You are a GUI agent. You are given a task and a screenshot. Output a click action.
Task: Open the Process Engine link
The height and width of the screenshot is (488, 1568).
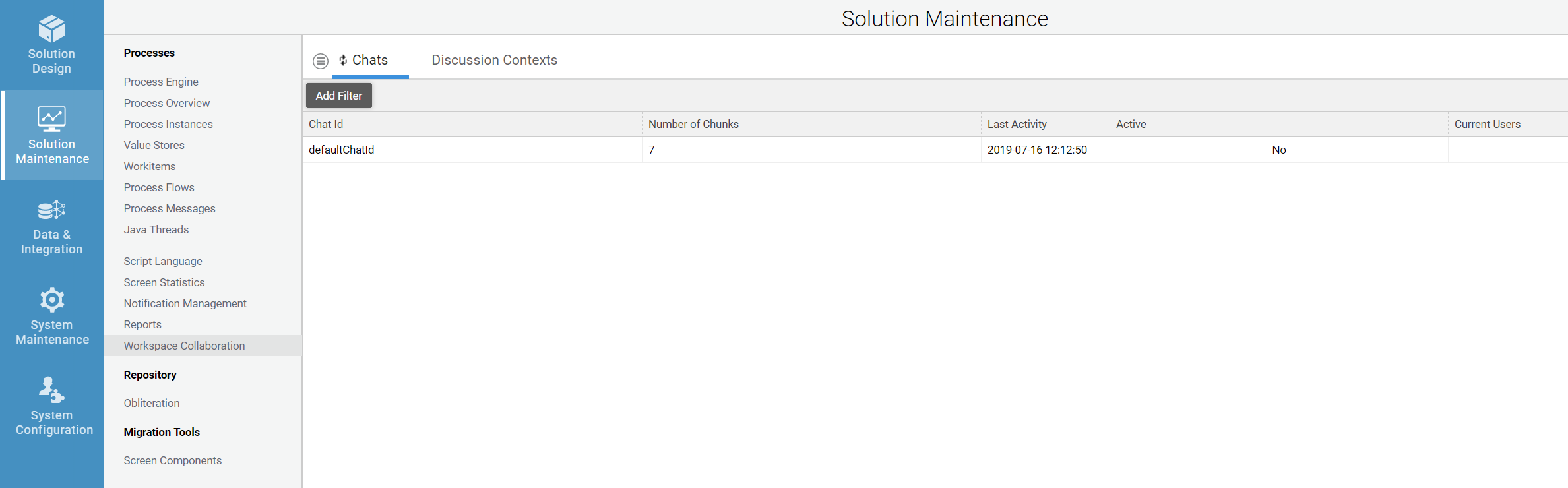click(161, 82)
